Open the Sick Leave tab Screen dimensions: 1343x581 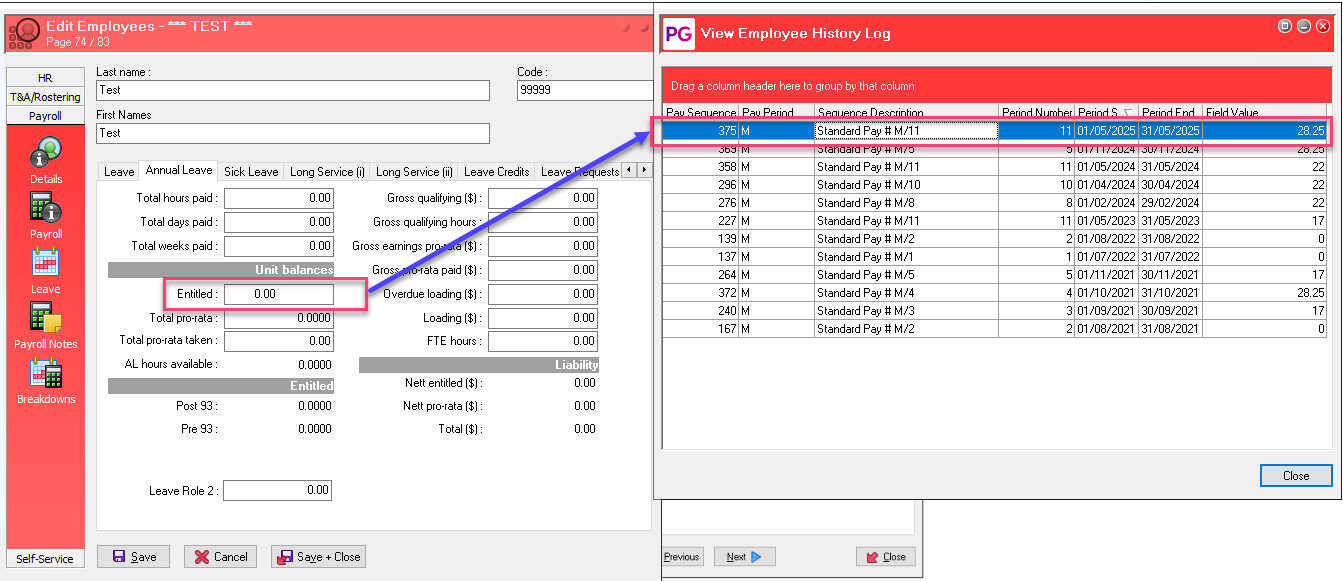(x=251, y=172)
